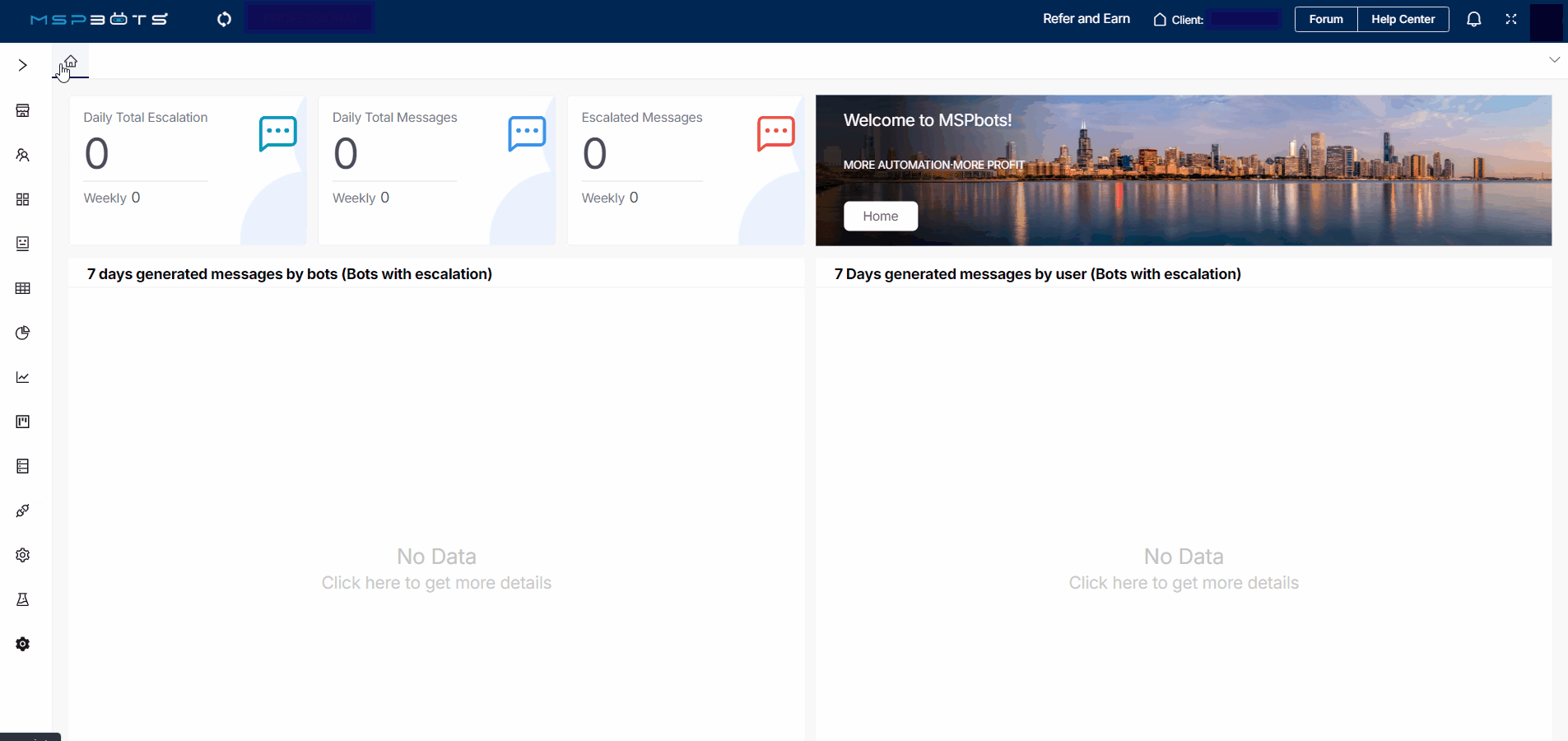Expand the left sidebar with chevron arrow
The width and height of the screenshot is (1568, 741).
22,65
